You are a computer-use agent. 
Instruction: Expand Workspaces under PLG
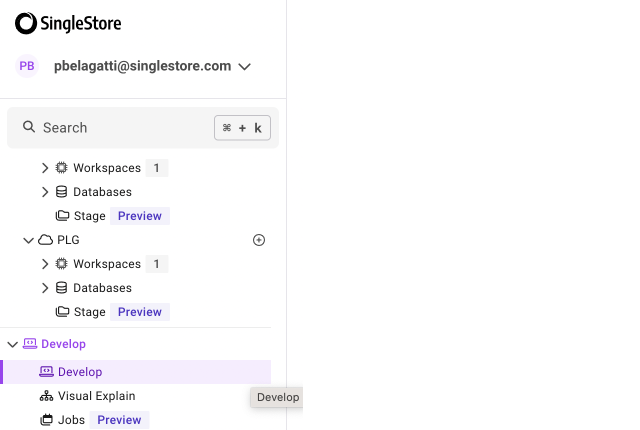[45, 264]
